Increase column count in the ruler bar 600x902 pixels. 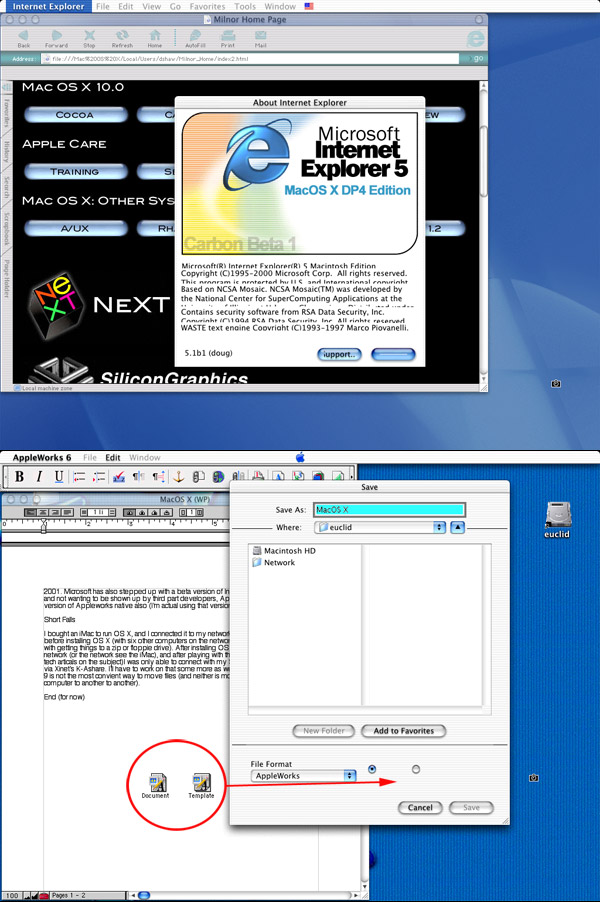click(x=200, y=512)
